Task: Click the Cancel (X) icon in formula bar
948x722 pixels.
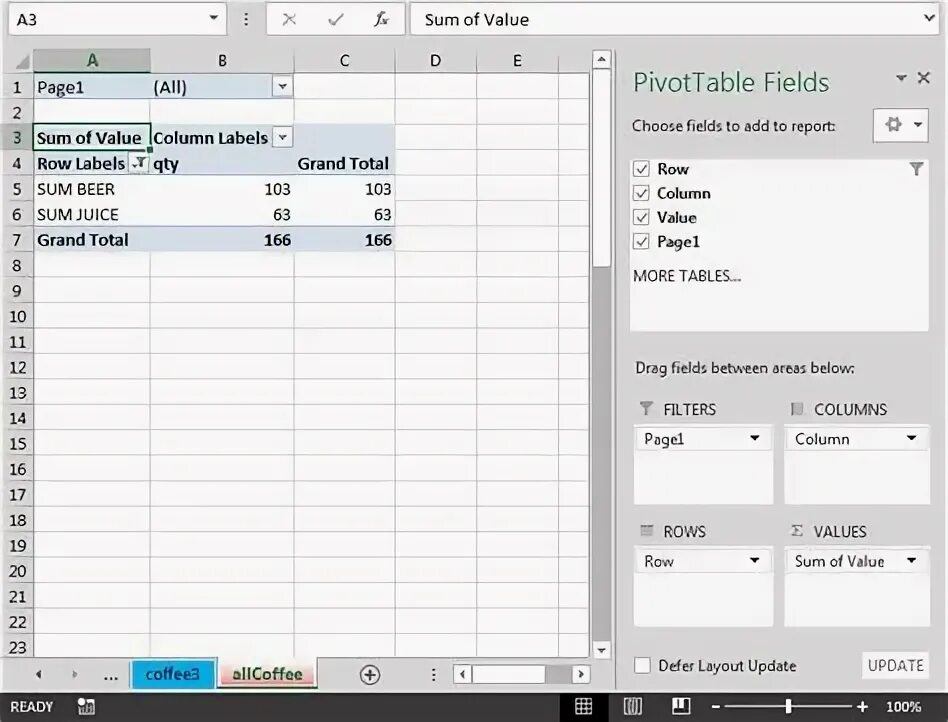Action: [288, 18]
